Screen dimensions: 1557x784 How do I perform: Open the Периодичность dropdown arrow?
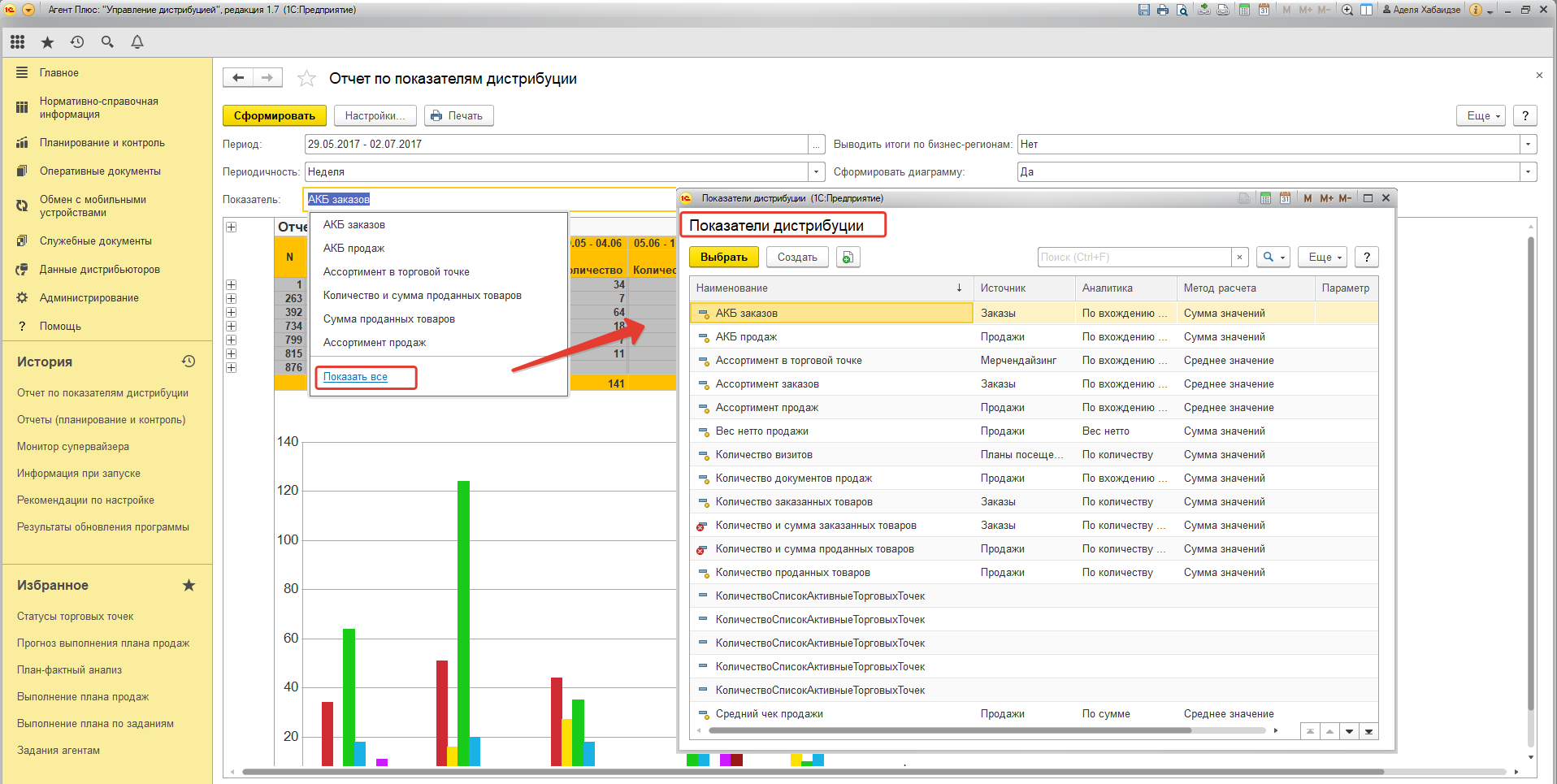817,171
